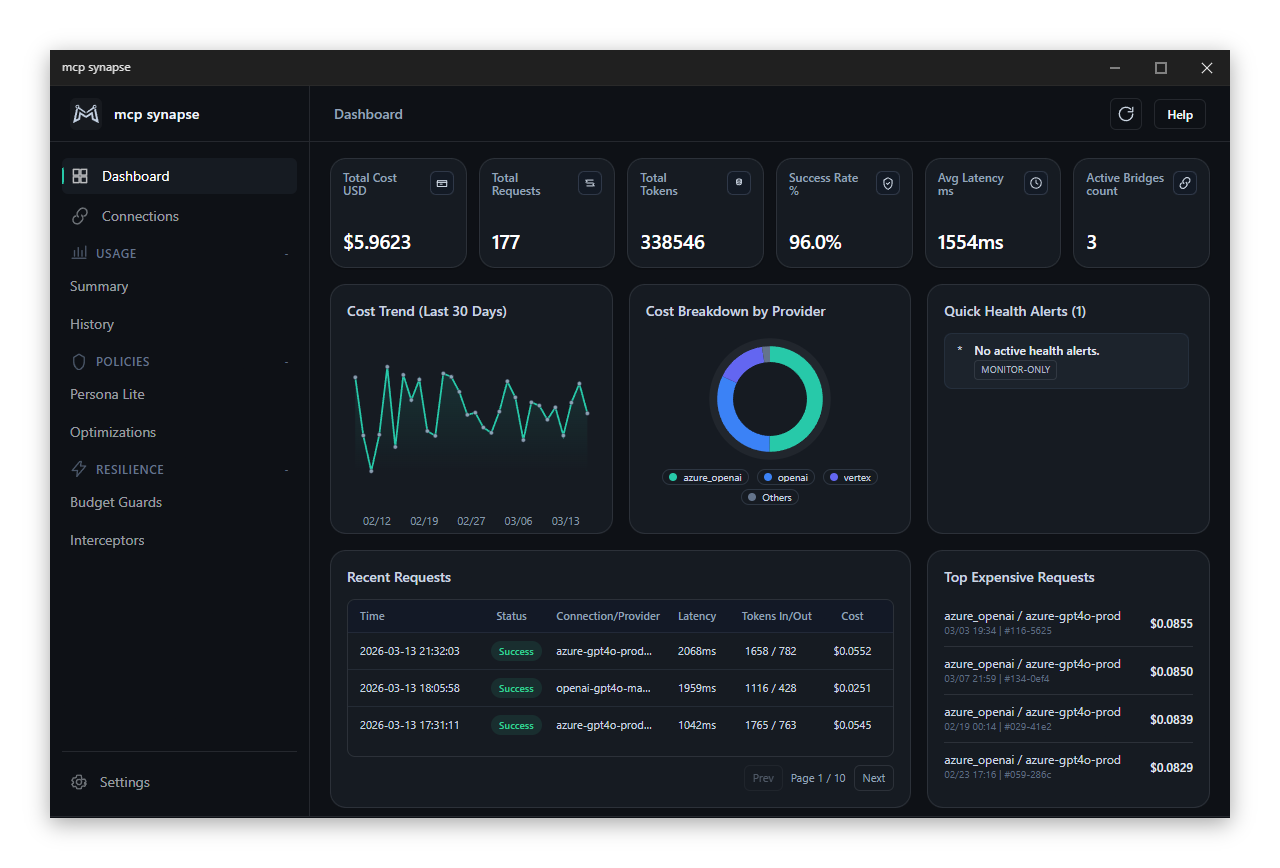Open the Help dialog

point(1179,113)
